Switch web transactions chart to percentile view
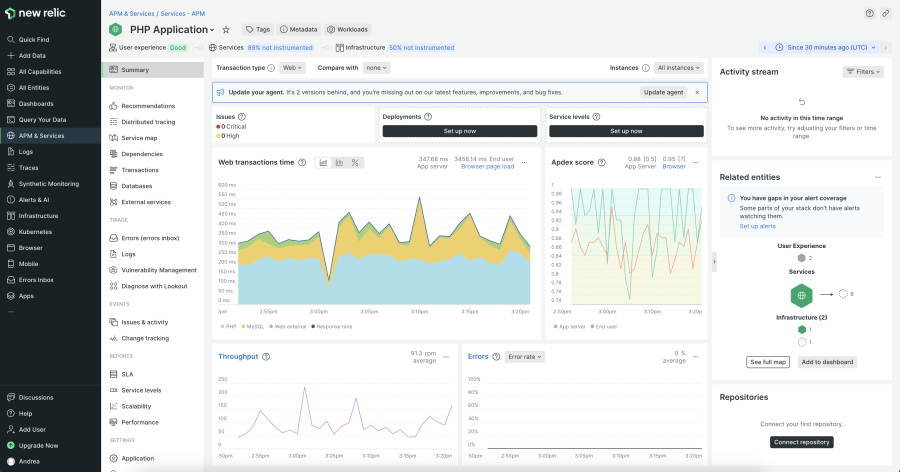The image size is (900, 472). [355, 162]
